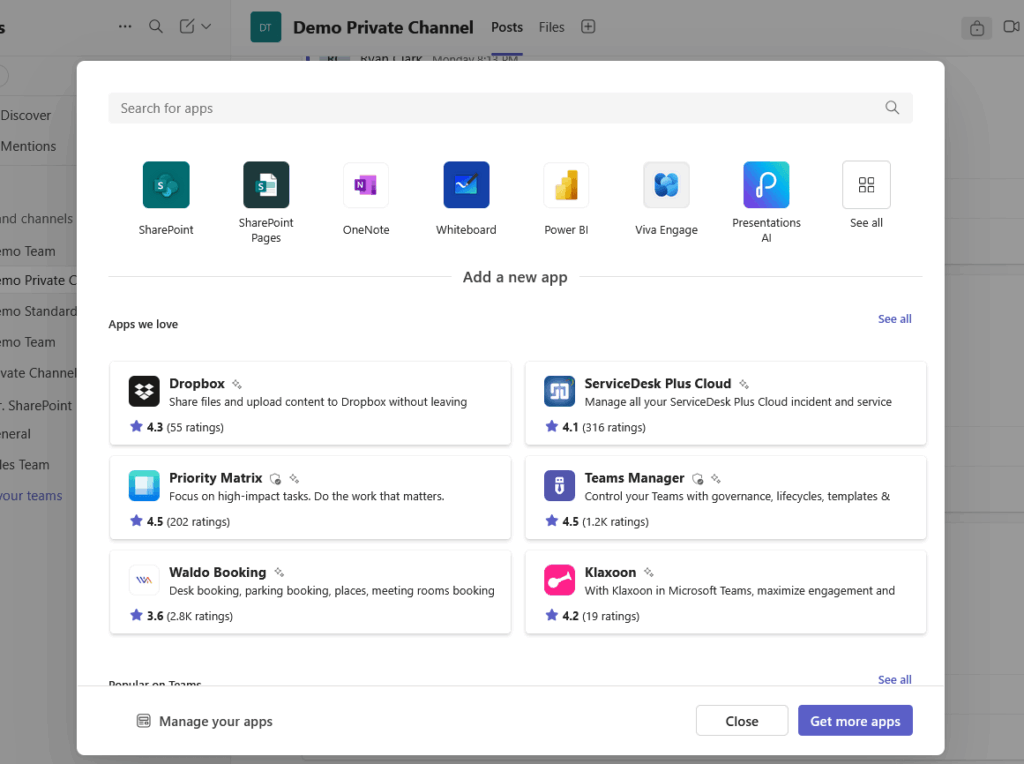This screenshot has height=764, width=1024.
Task: Click the 4.5 (202 ratings) text
Action: click(188, 522)
